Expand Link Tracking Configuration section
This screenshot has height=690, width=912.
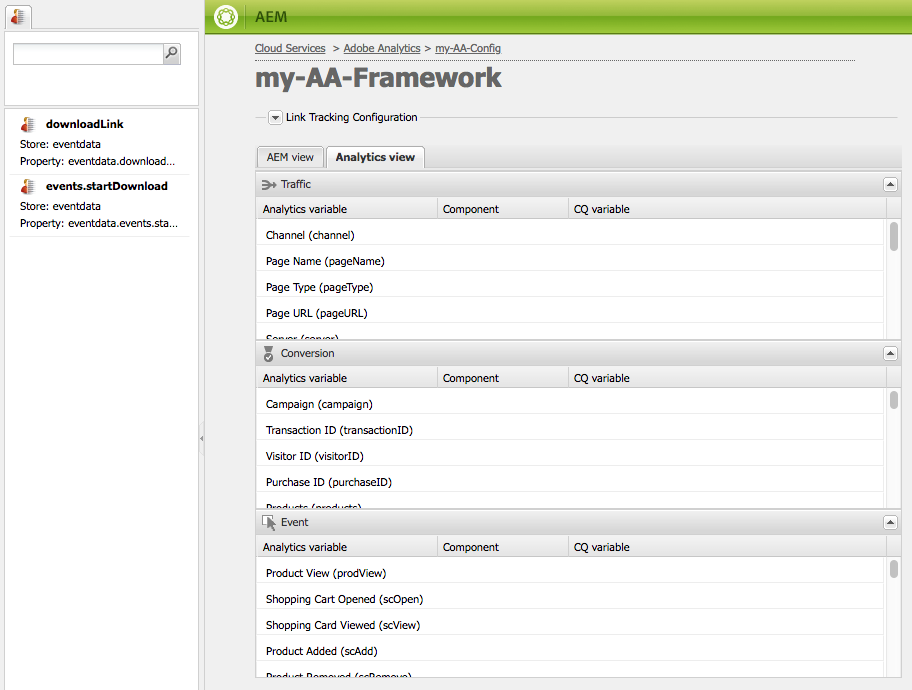(x=275, y=118)
